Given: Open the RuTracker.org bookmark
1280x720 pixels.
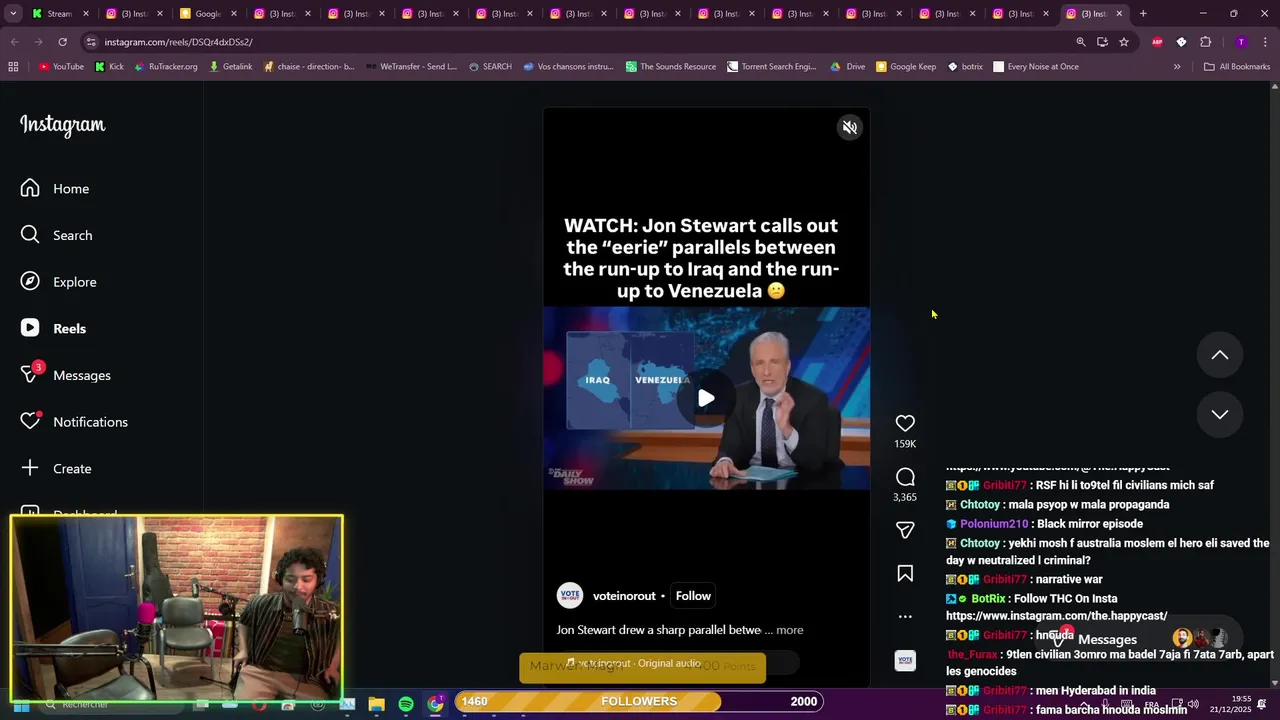Looking at the screenshot, I should 166,67.
